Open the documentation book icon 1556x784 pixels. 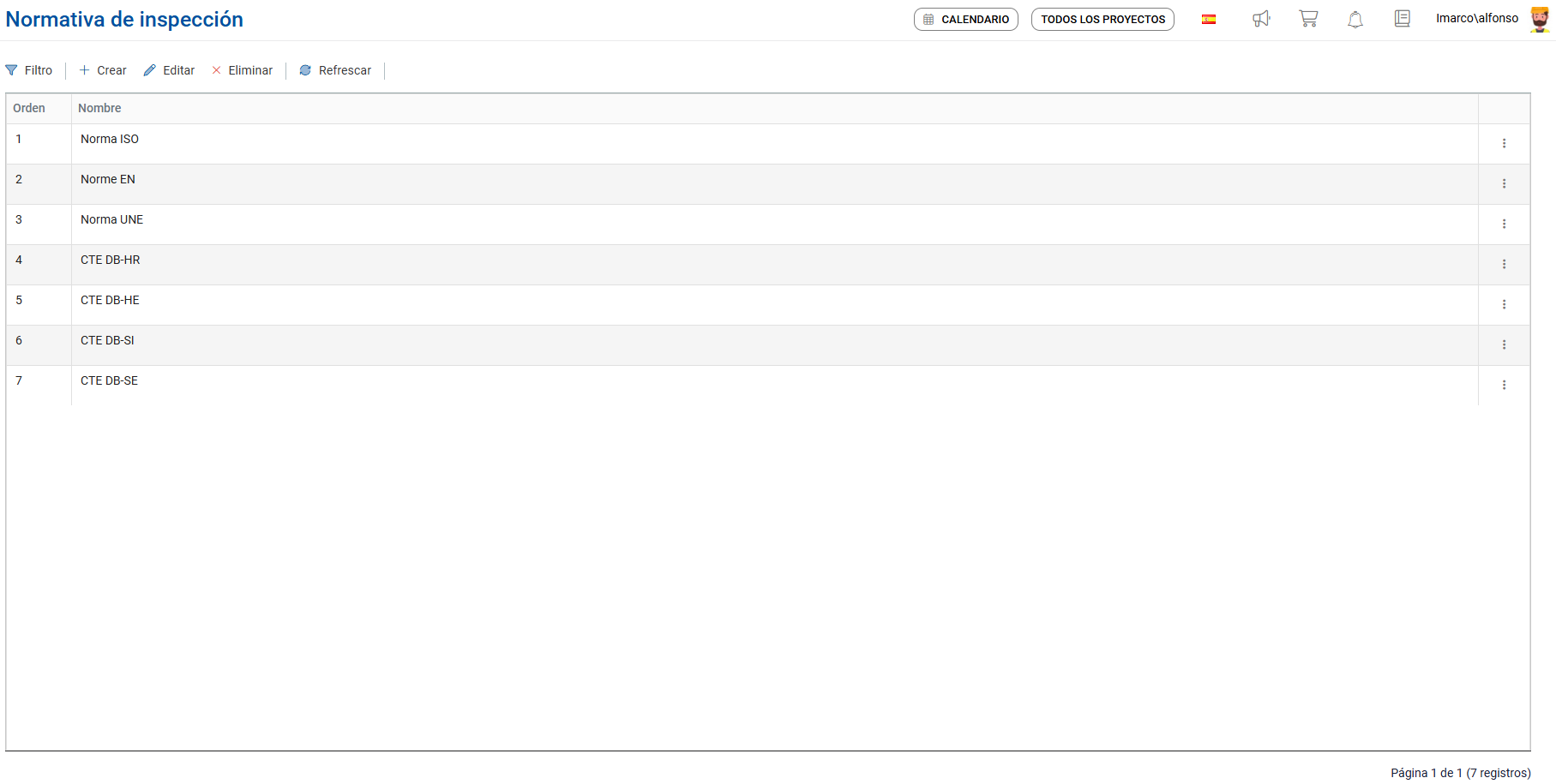coord(1403,19)
